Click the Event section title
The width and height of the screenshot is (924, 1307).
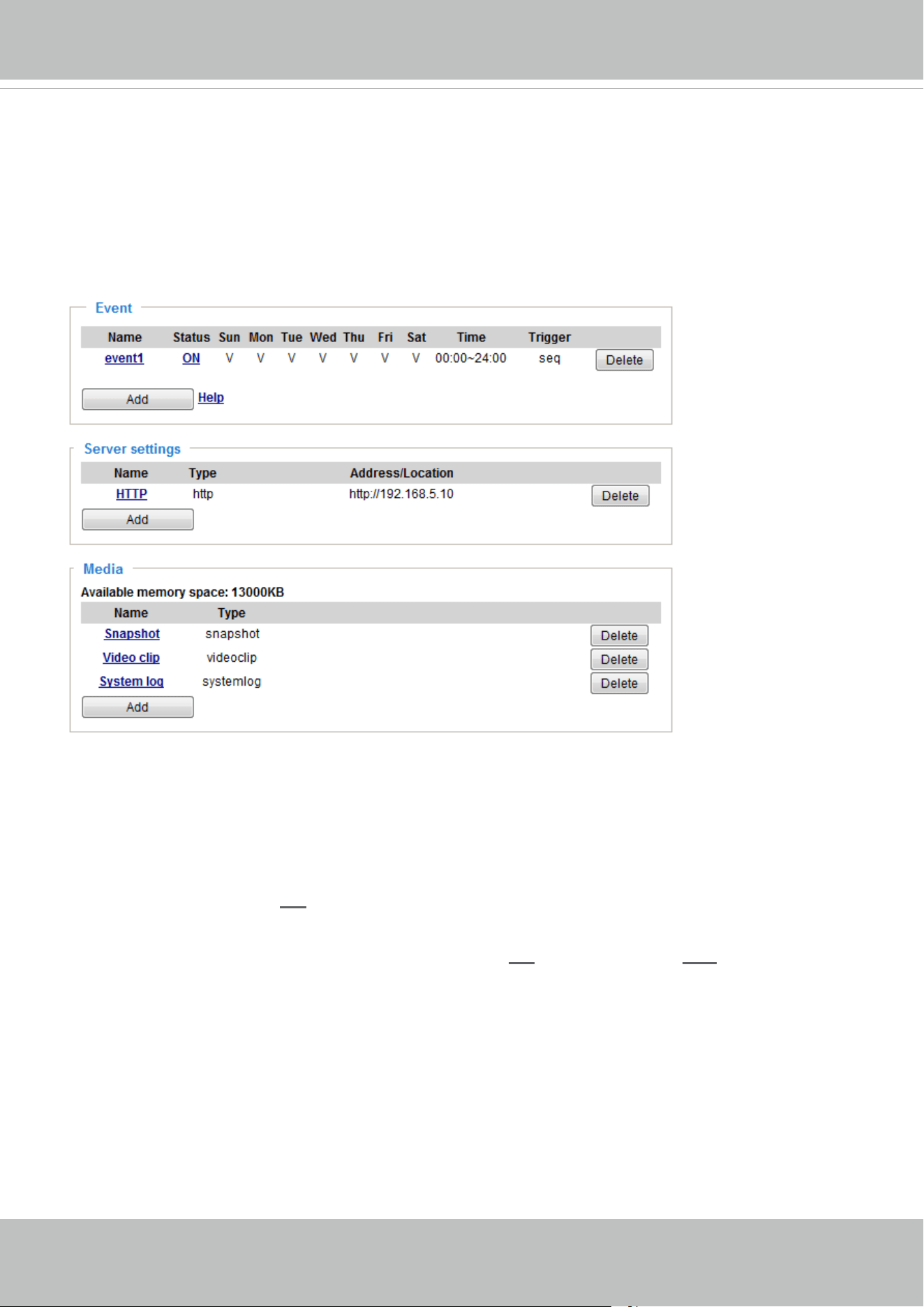(x=114, y=308)
